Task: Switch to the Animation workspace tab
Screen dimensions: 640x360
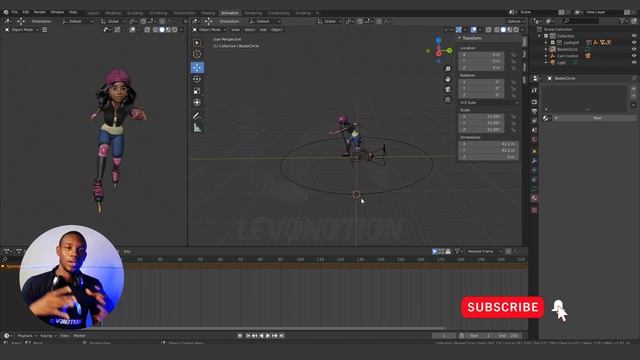Action: point(230,13)
